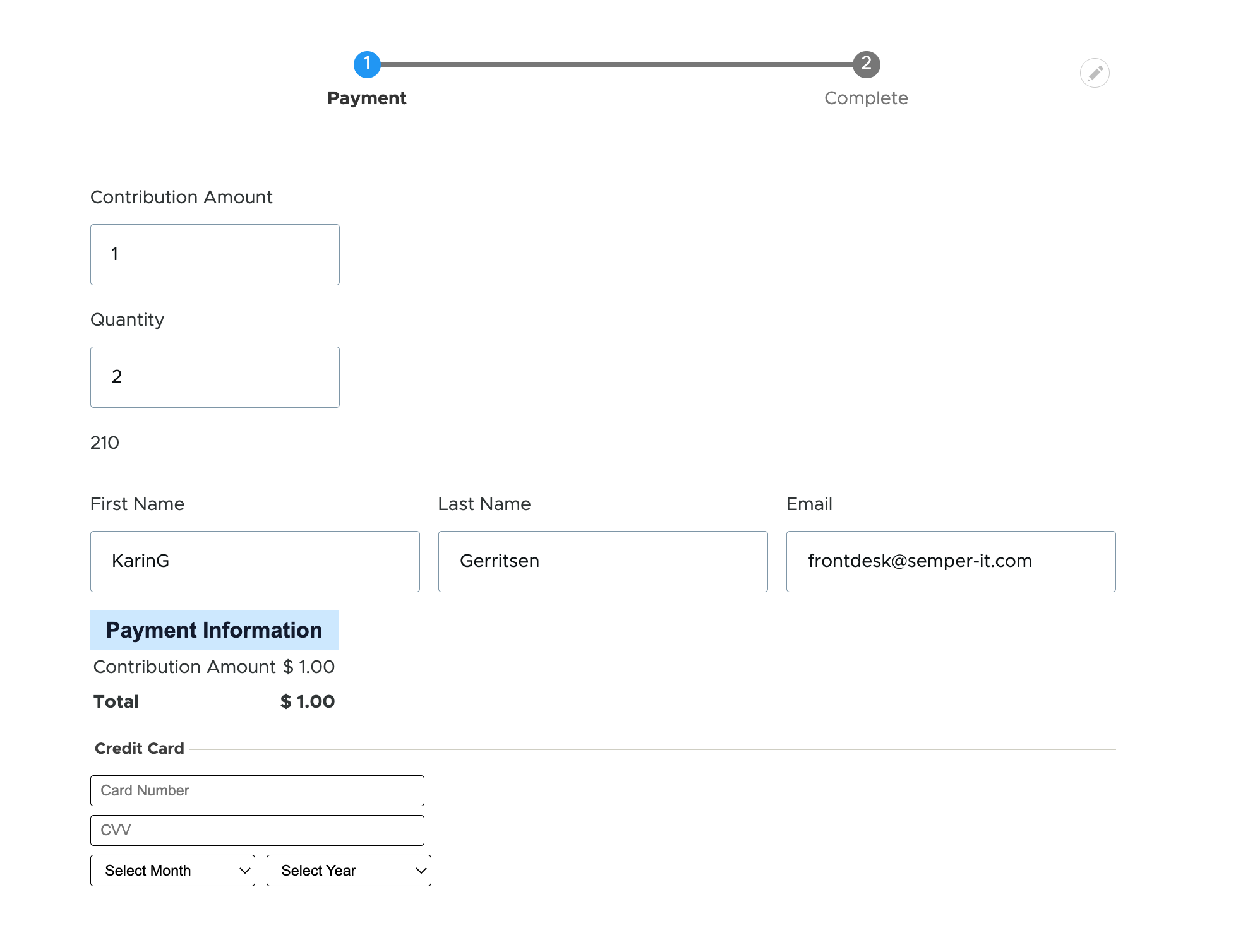Click the Card Number field
The height and width of the screenshot is (952, 1243).
click(257, 790)
